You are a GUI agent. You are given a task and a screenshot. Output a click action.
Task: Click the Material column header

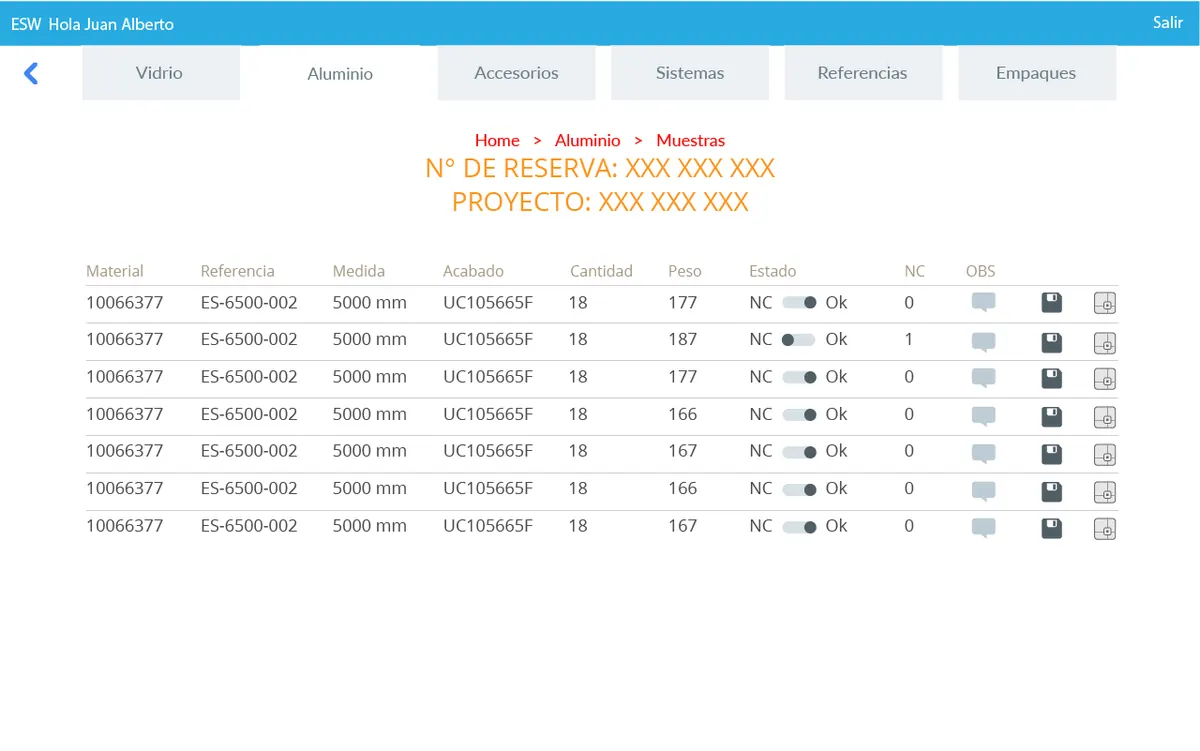click(x=115, y=271)
